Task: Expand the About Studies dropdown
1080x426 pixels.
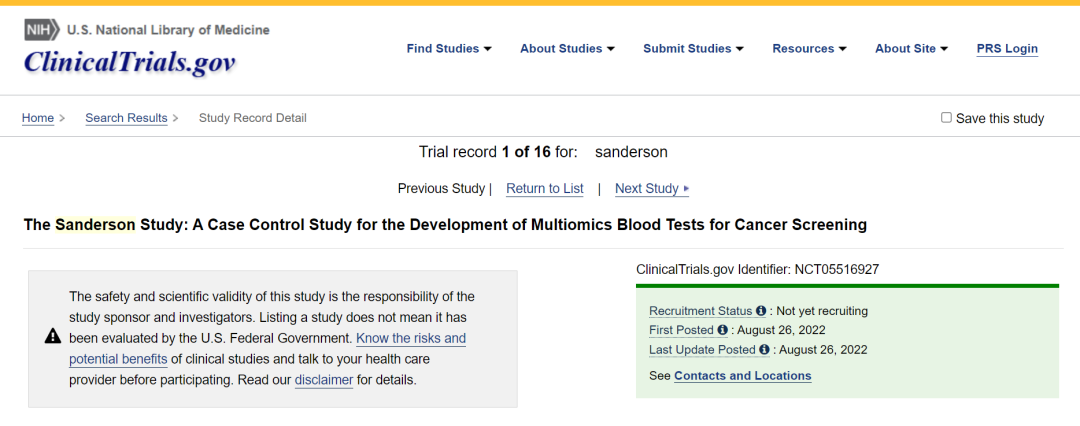Action: click(x=567, y=48)
